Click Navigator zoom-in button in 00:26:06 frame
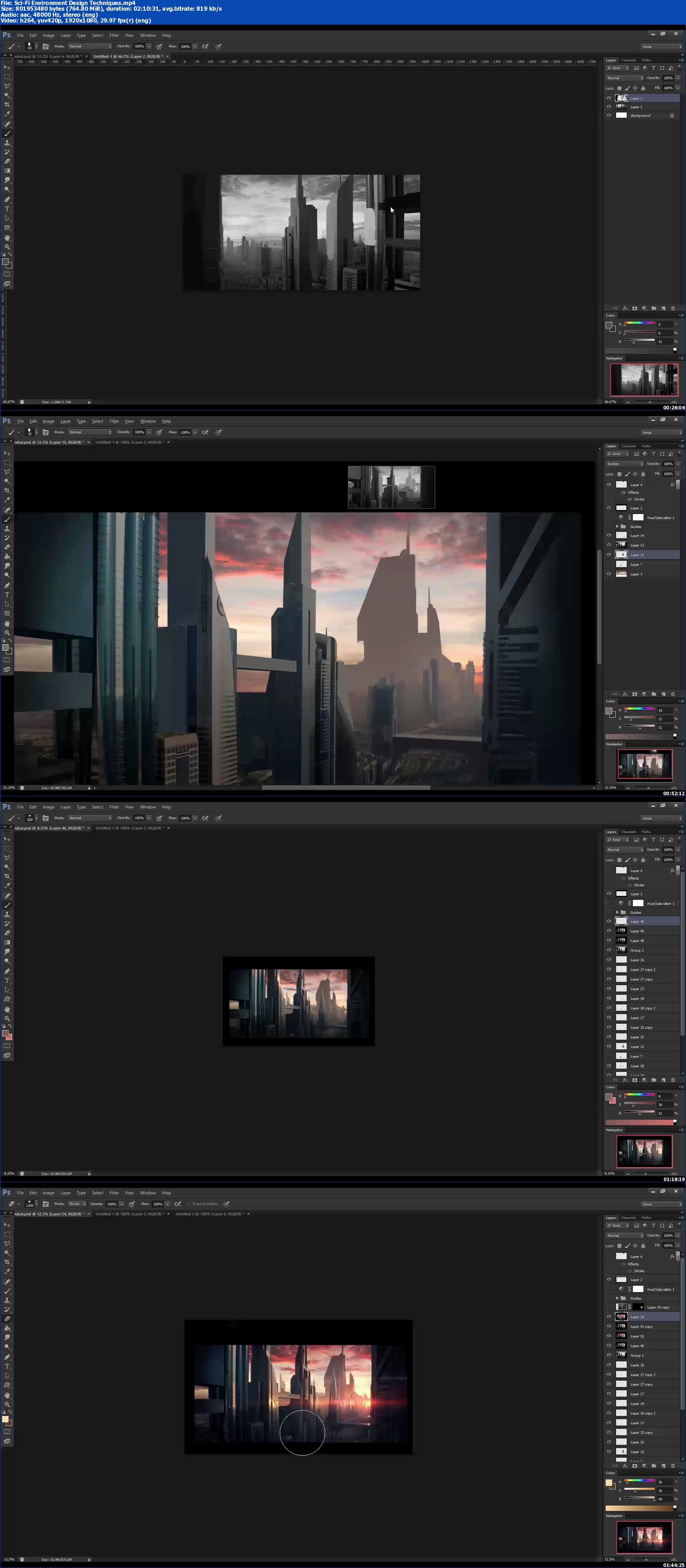The height and width of the screenshot is (1568, 686). 674,402
